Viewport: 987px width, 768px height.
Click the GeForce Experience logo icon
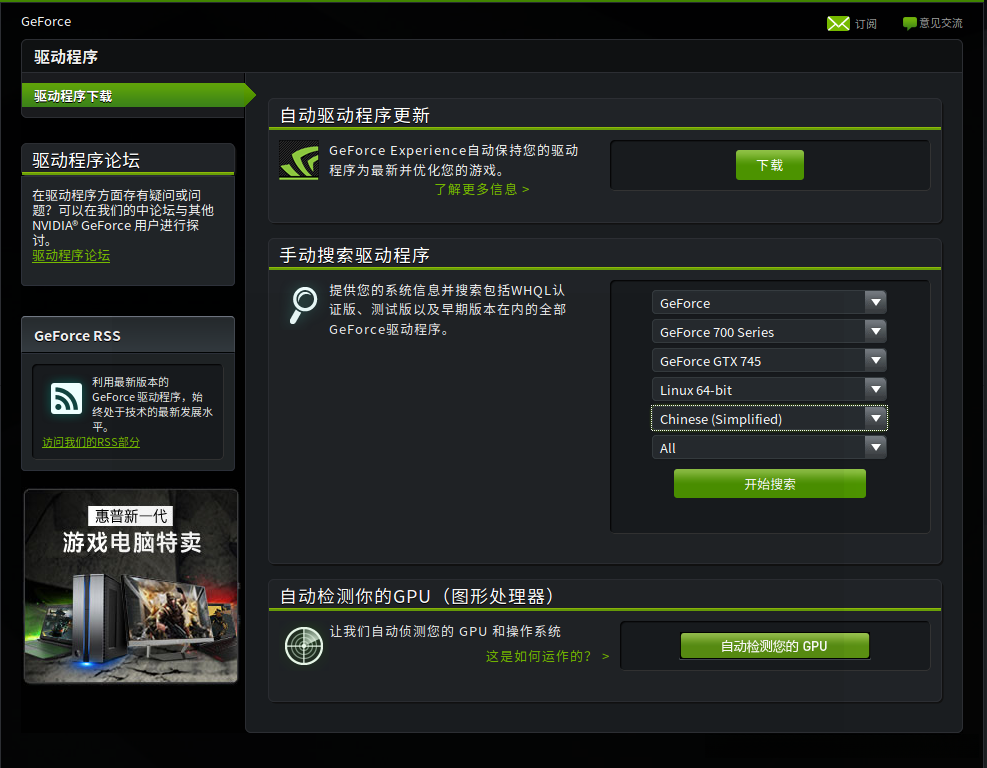(x=298, y=160)
